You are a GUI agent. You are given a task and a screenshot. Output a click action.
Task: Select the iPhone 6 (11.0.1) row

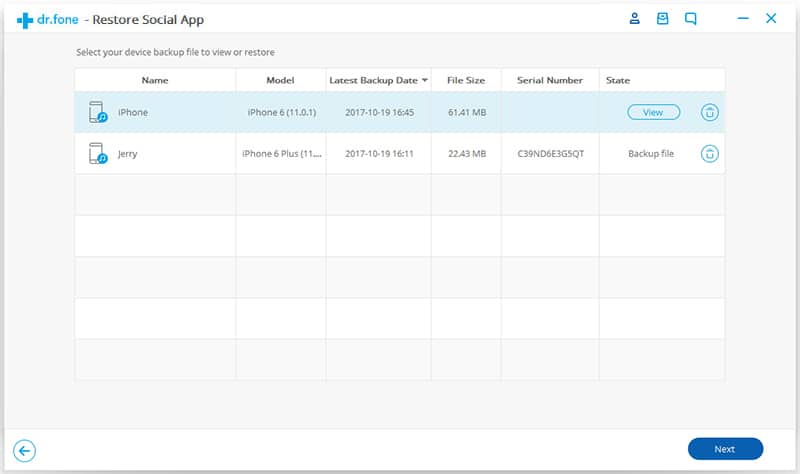399,112
